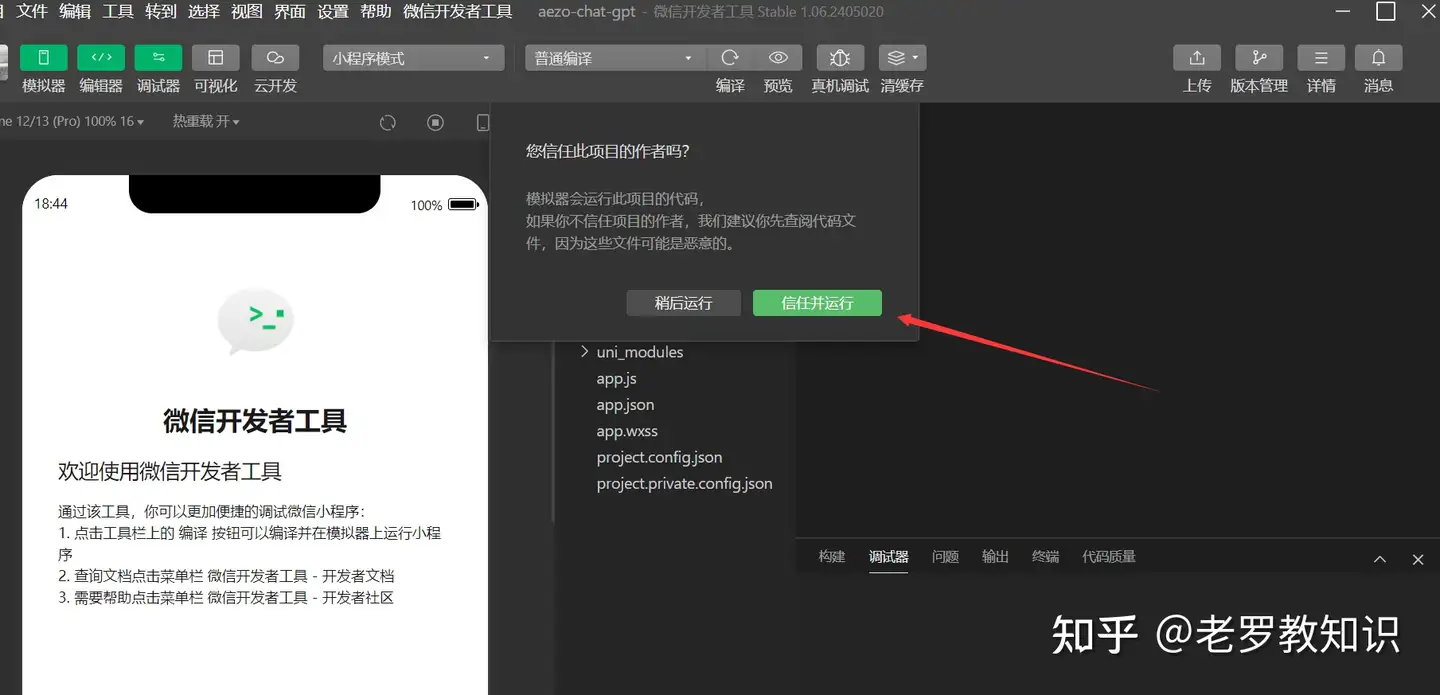Open the 视图 menu
Viewport: 1440px width, 695px height.
(x=247, y=12)
